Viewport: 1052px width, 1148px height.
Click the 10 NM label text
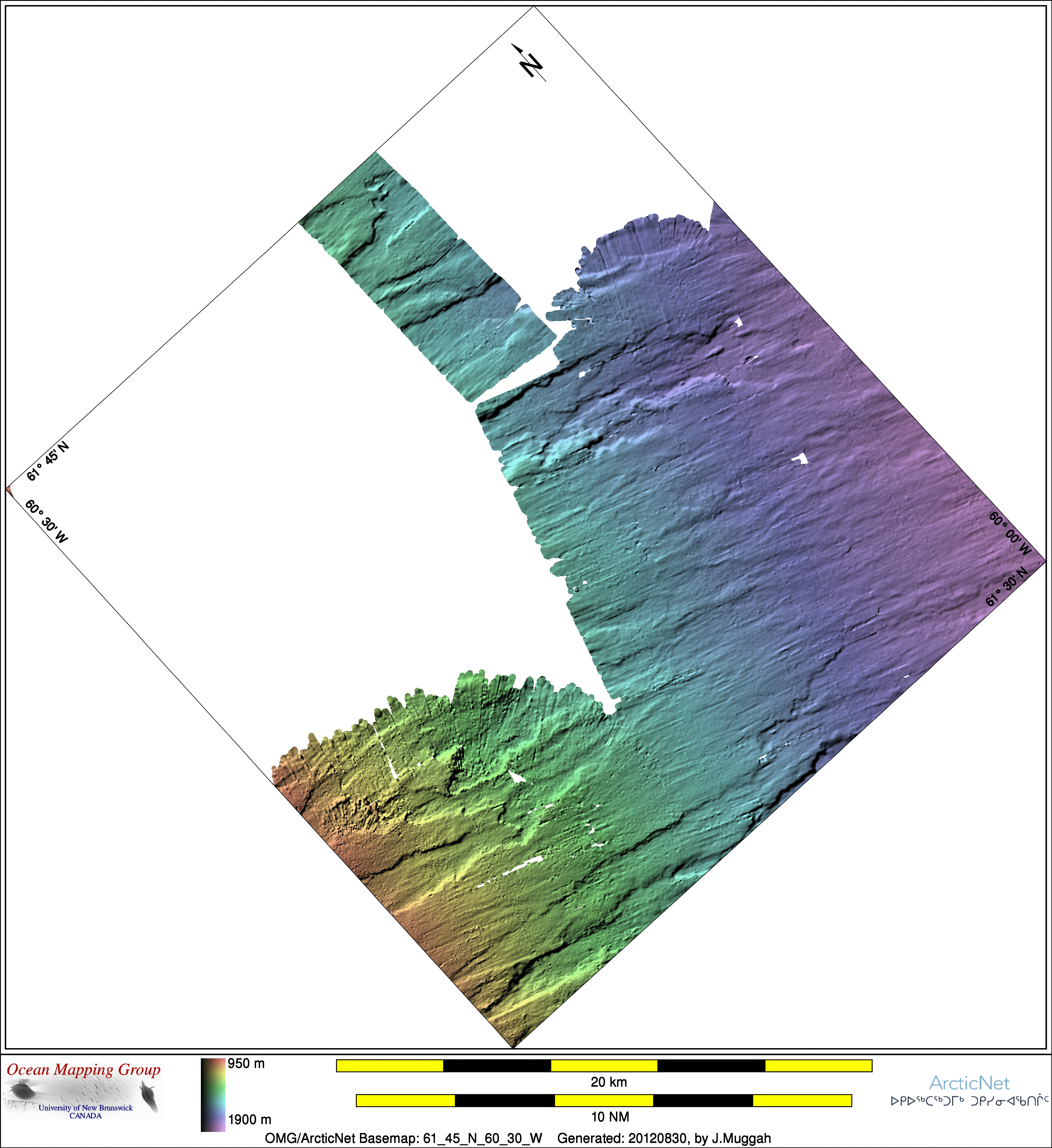tap(610, 1117)
